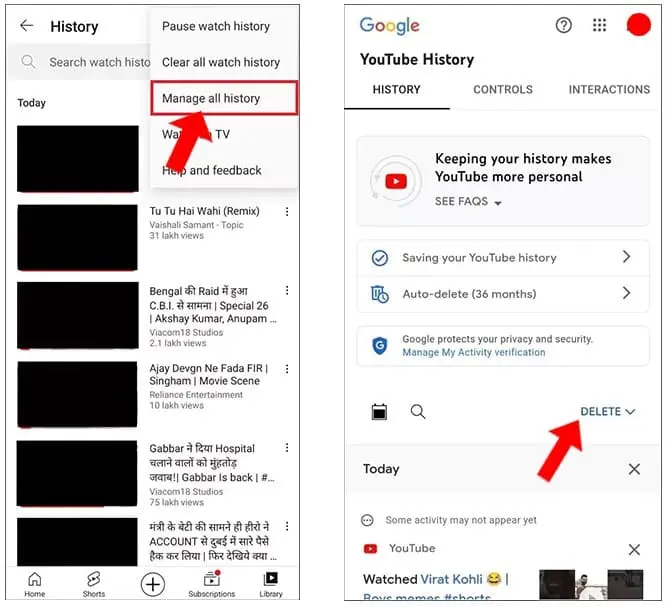This screenshot has height=607, width=669.
Task: Go to the Home tab
Action: 35,584
